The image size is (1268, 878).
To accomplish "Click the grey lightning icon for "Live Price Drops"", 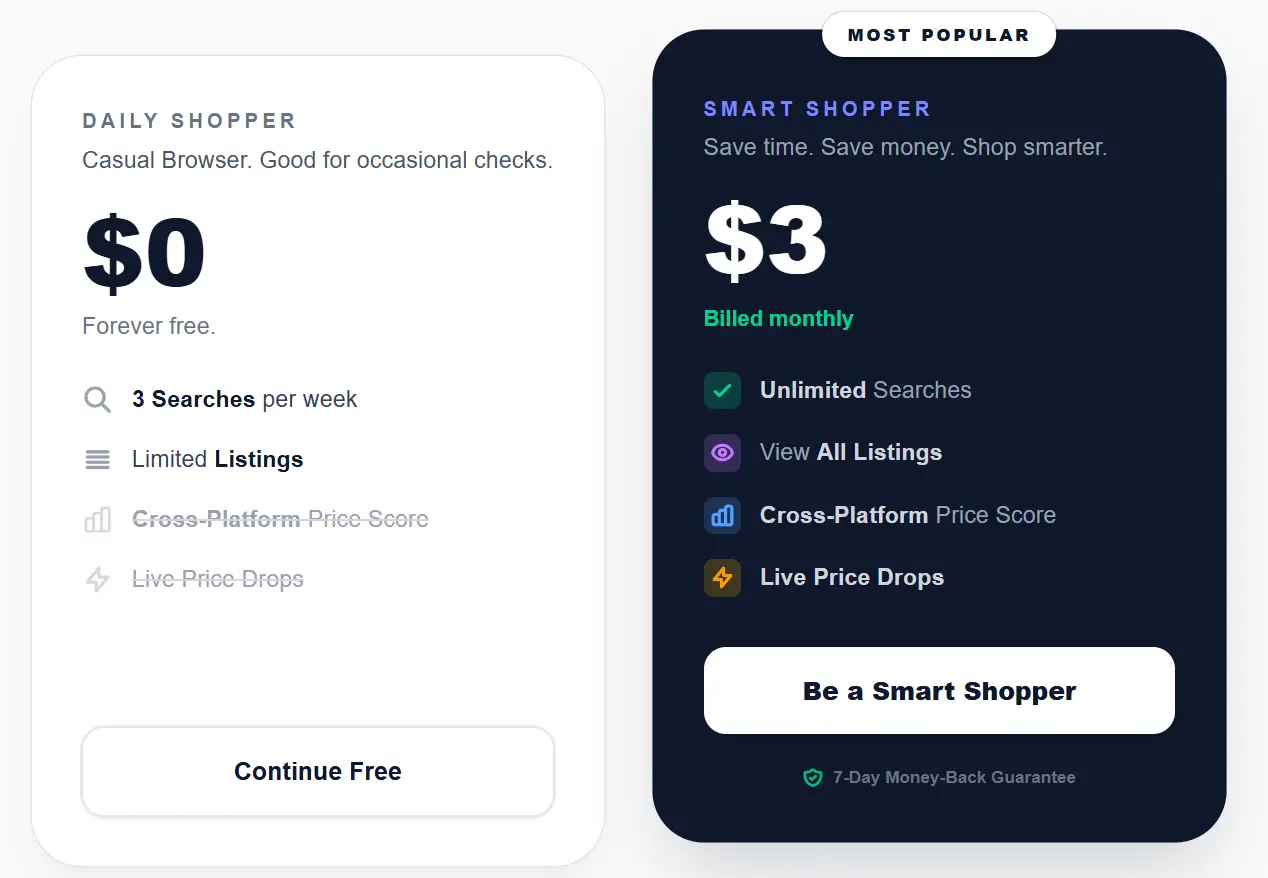I will click(97, 579).
